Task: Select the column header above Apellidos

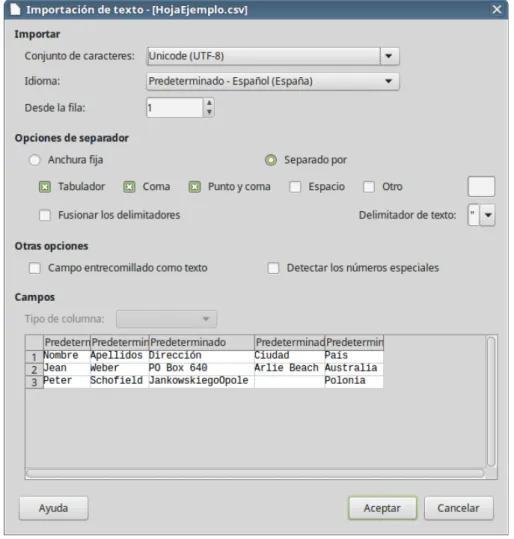Action: pyautogui.click(x=120, y=342)
